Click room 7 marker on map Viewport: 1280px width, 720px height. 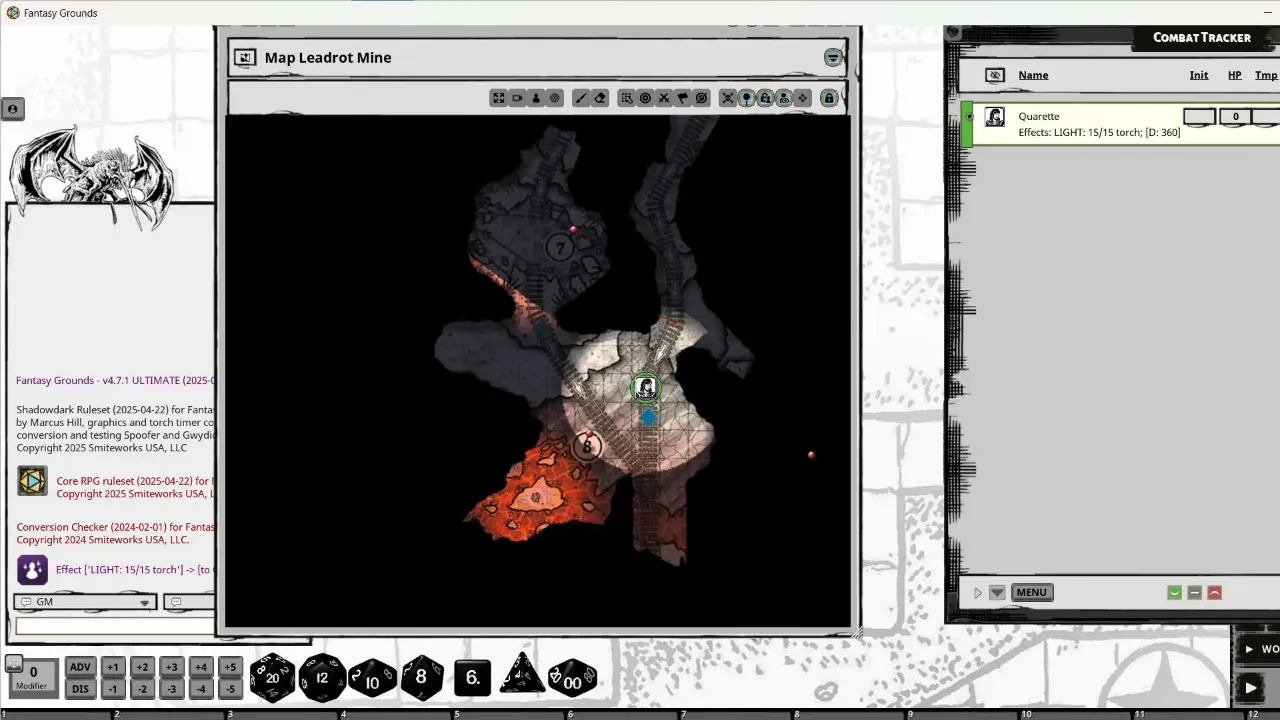coord(560,246)
